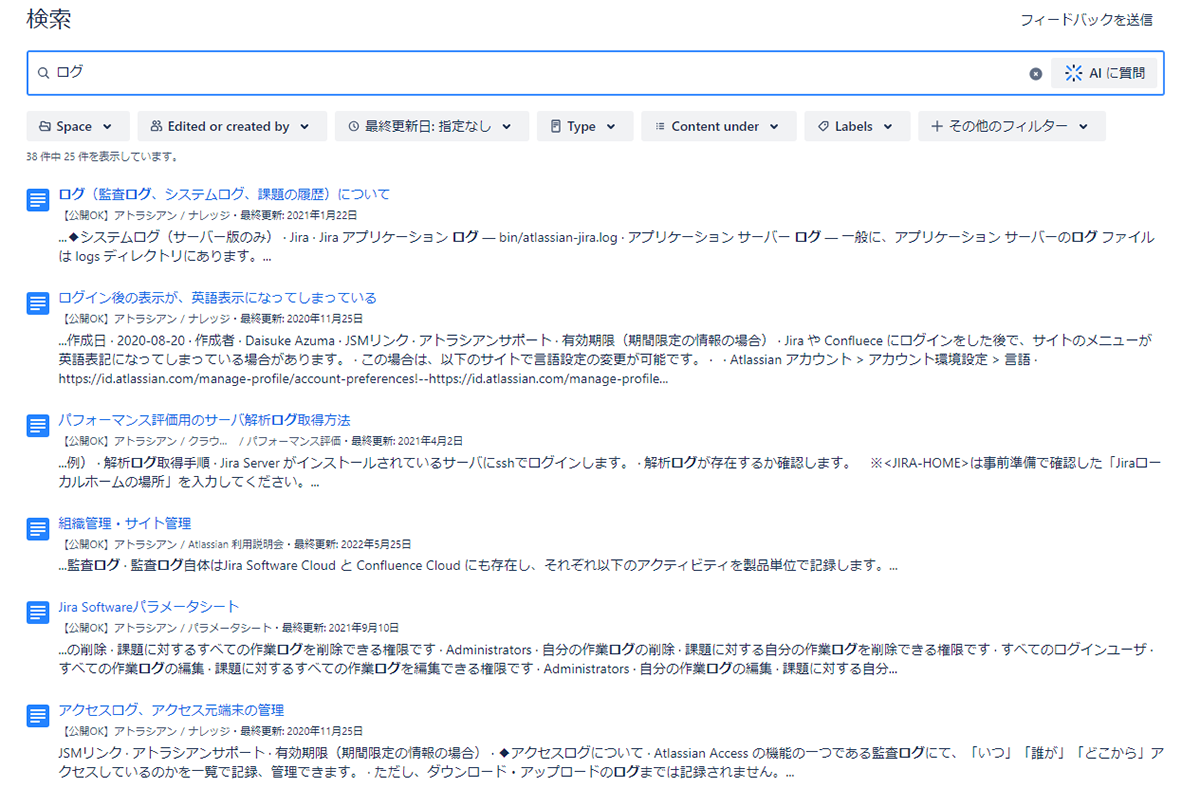Click the clear search text icon
Image resolution: width=1200 pixels, height=788 pixels.
pyautogui.click(x=1035, y=73)
